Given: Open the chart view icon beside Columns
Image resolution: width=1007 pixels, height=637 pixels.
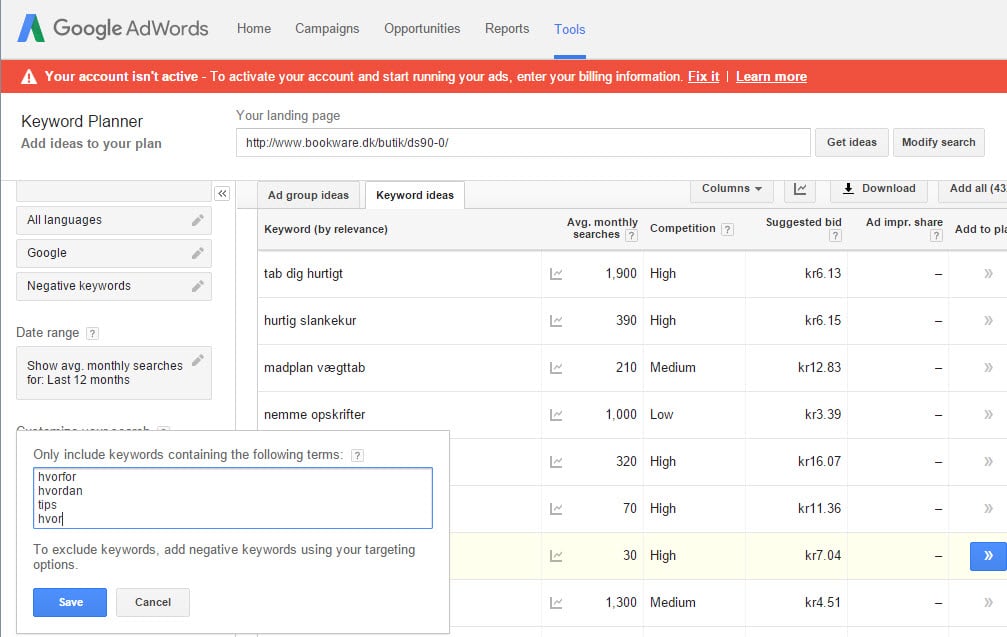Looking at the screenshot, I should coord(801,188).
